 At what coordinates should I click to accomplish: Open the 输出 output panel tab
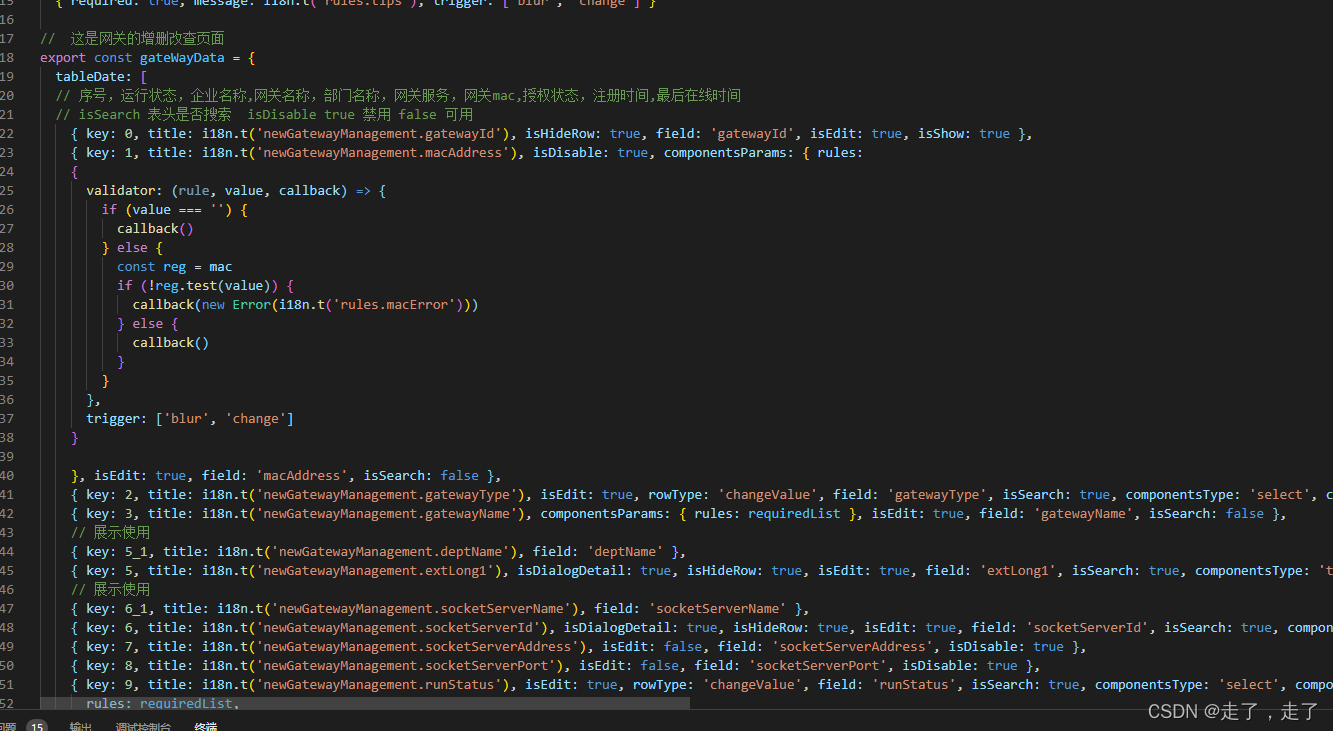80,727
